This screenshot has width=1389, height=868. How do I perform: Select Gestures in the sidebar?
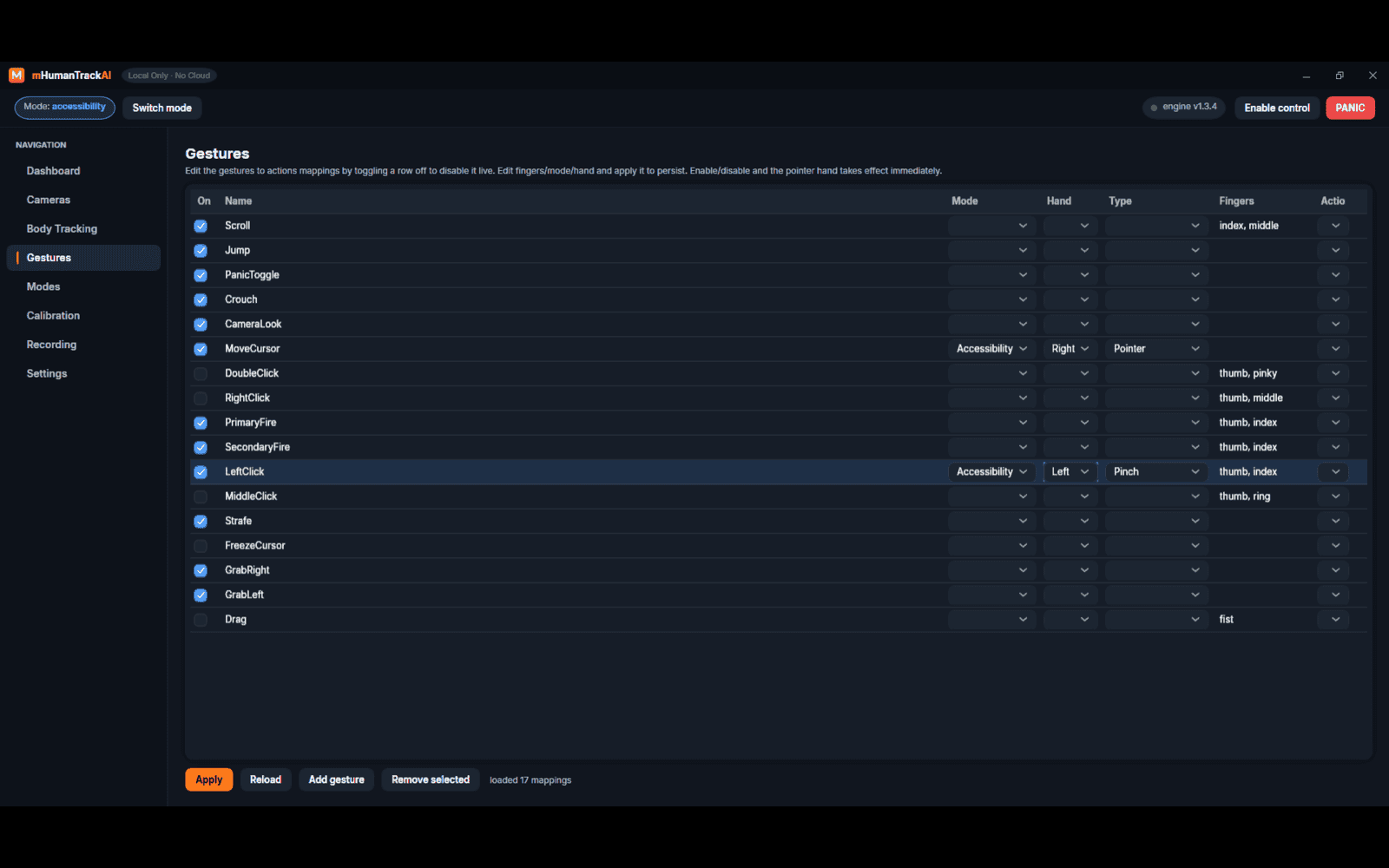tap(83, 258)
